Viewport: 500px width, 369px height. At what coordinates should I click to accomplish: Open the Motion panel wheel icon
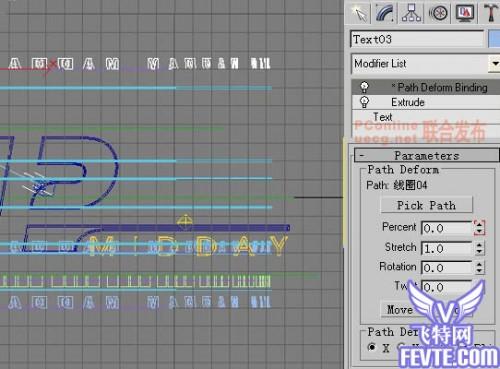click(438, 13)
